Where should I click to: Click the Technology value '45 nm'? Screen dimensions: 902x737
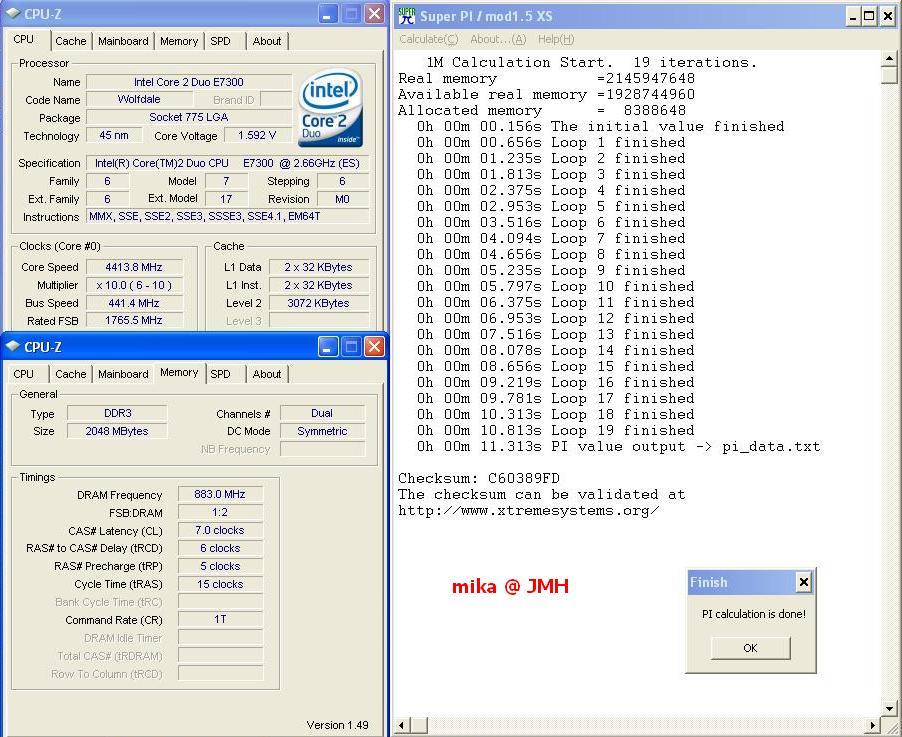point(114,135)
